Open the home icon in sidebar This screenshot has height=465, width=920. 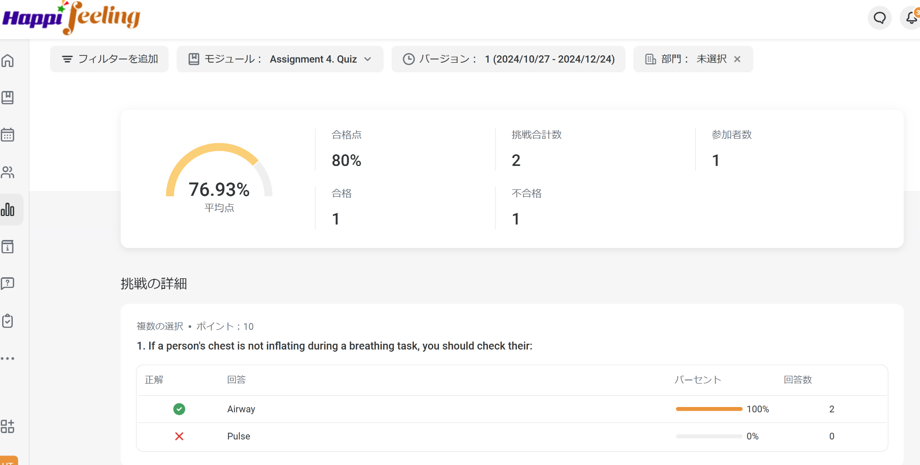[8, 61]
